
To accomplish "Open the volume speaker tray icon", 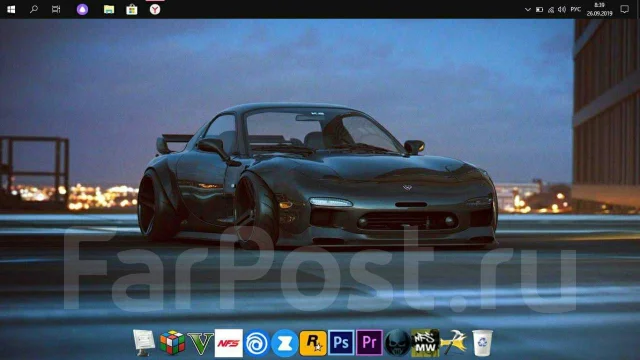I will [562, 9].
